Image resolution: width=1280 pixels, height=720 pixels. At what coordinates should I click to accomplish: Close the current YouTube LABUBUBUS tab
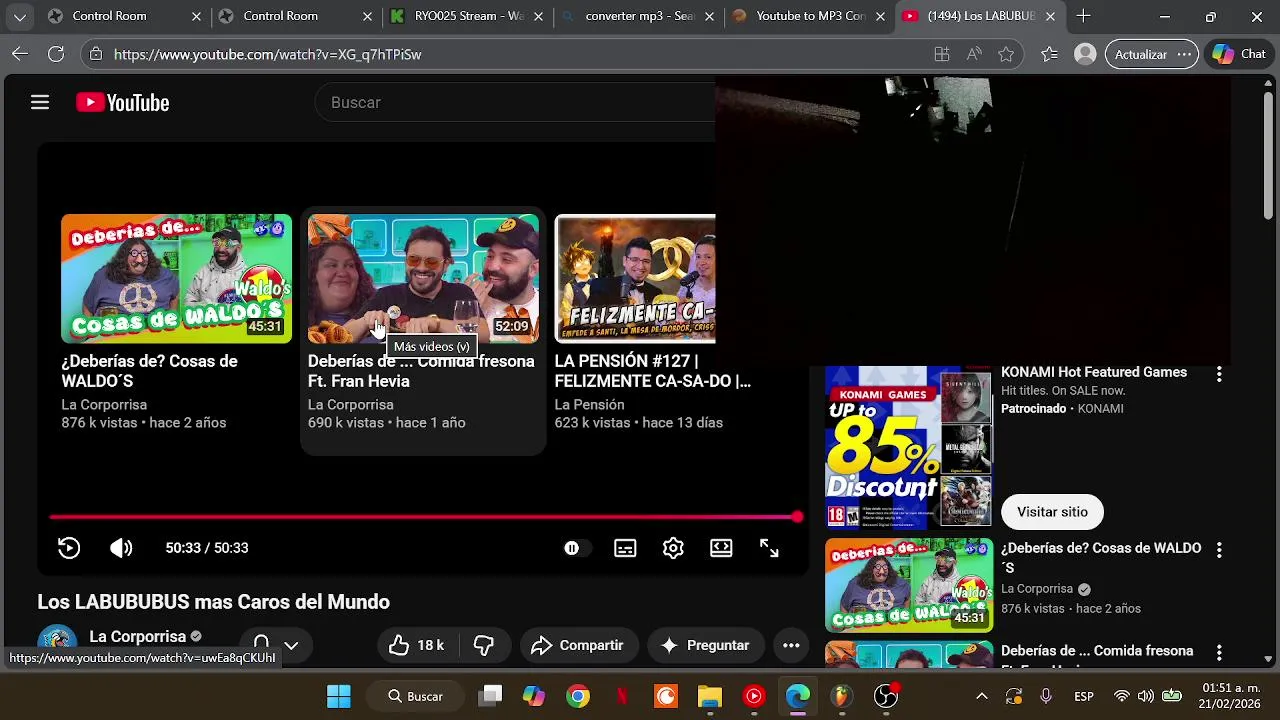click(1050, 16)
